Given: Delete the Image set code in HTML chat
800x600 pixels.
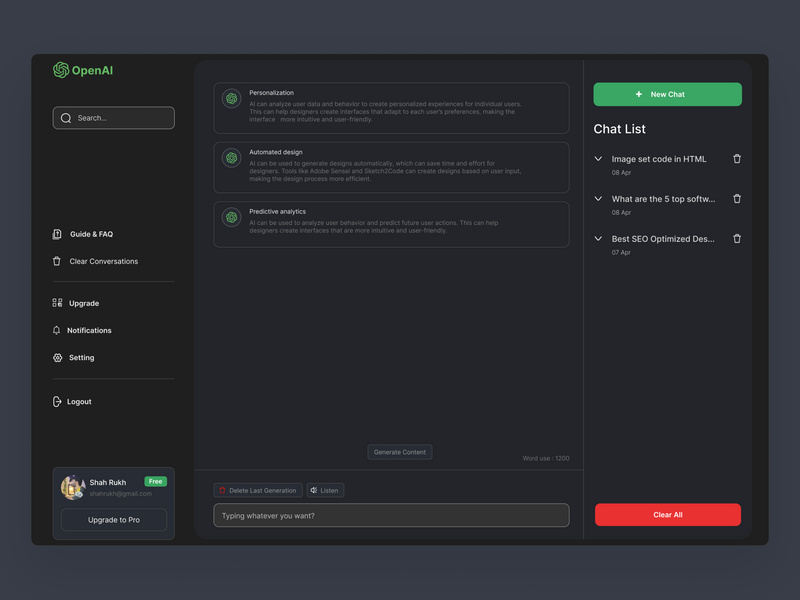Looking at the screenshot, I should (x=737, y=159).
